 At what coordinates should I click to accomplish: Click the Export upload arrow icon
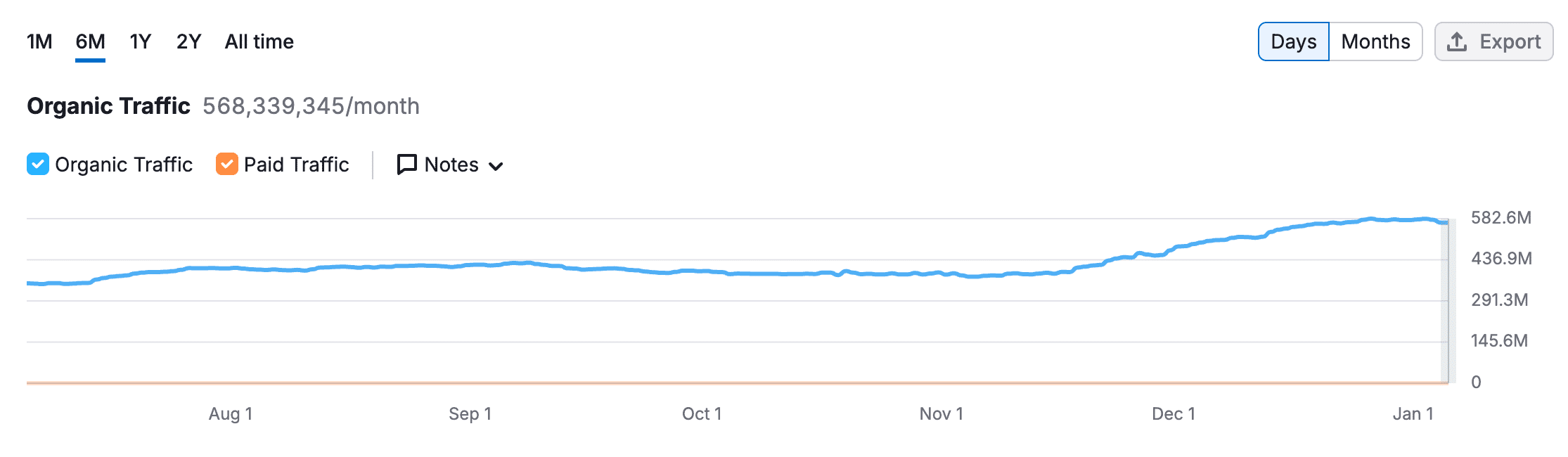pos(1457,42)
